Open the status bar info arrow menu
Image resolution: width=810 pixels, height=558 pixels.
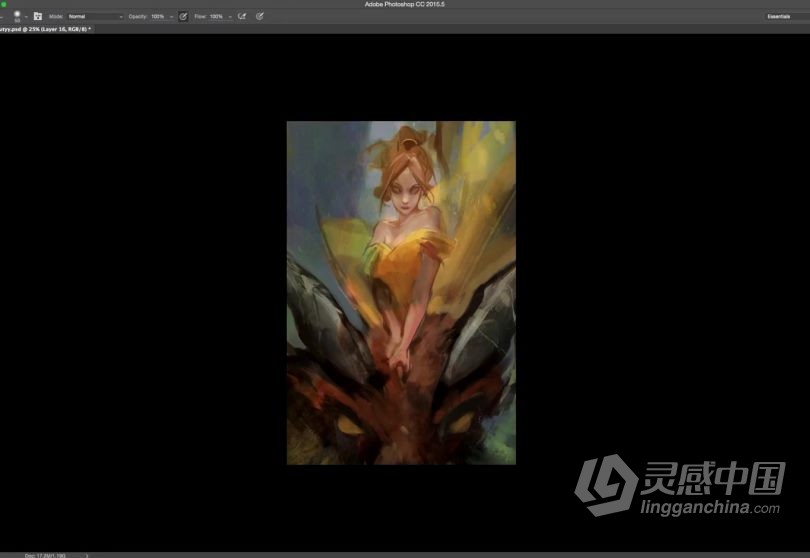(x=87, y=555)
